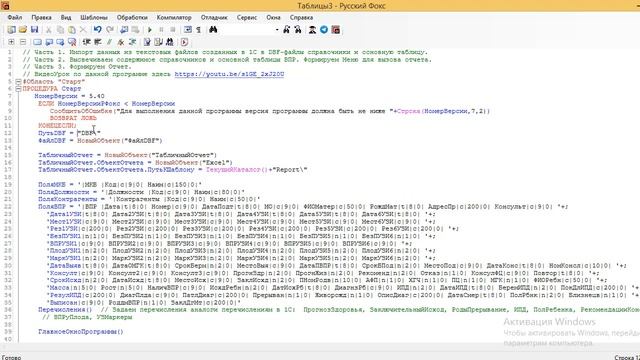640x360 pixels.
Task: Click line number 14 in the gutter
Action: point(9,148)
